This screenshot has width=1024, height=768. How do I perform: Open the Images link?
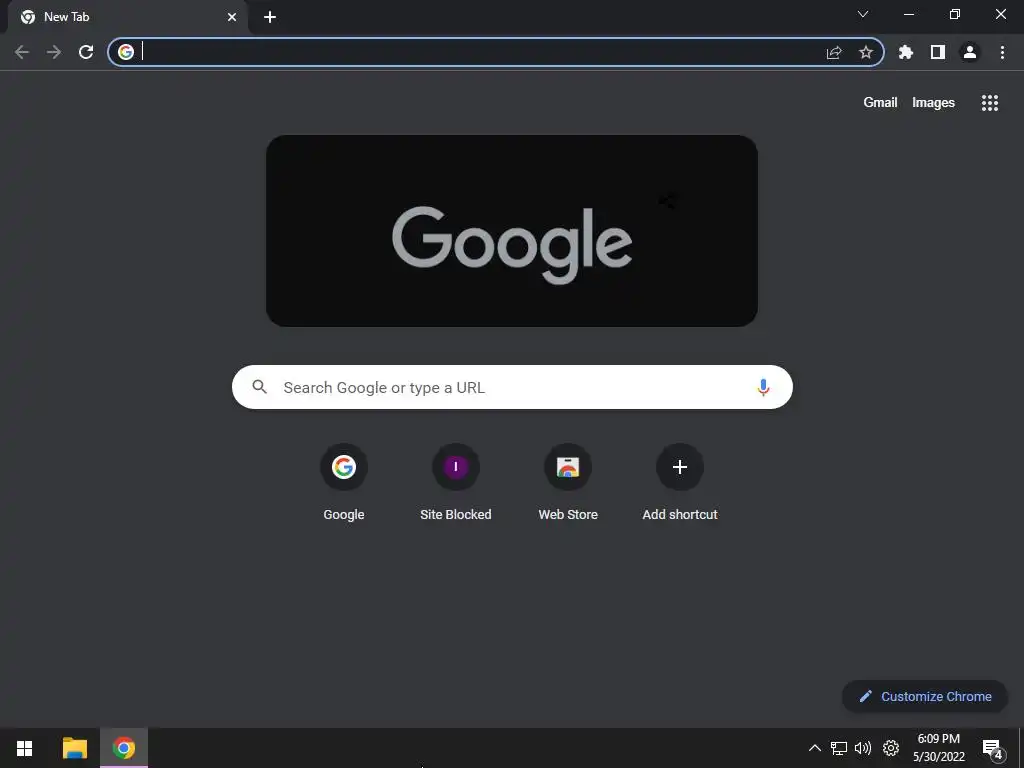tap(933, 103)
